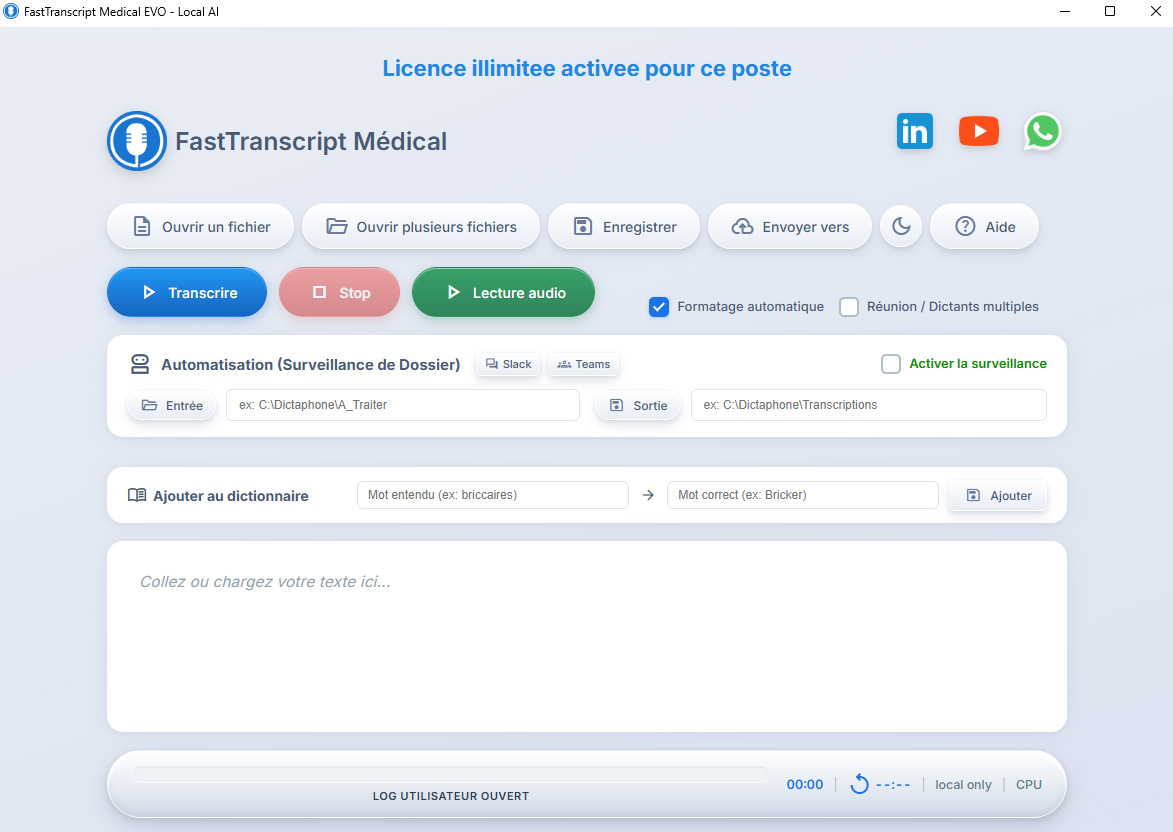Click 'Automatisation (Surveillance de Dossier)' title
This screenshot has width=1173, height=832.
(x=310, y=364)
